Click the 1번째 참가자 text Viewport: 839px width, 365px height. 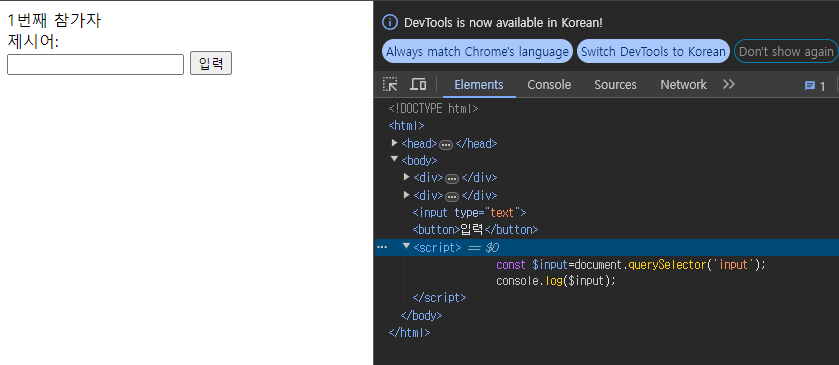tap(54, 21)
